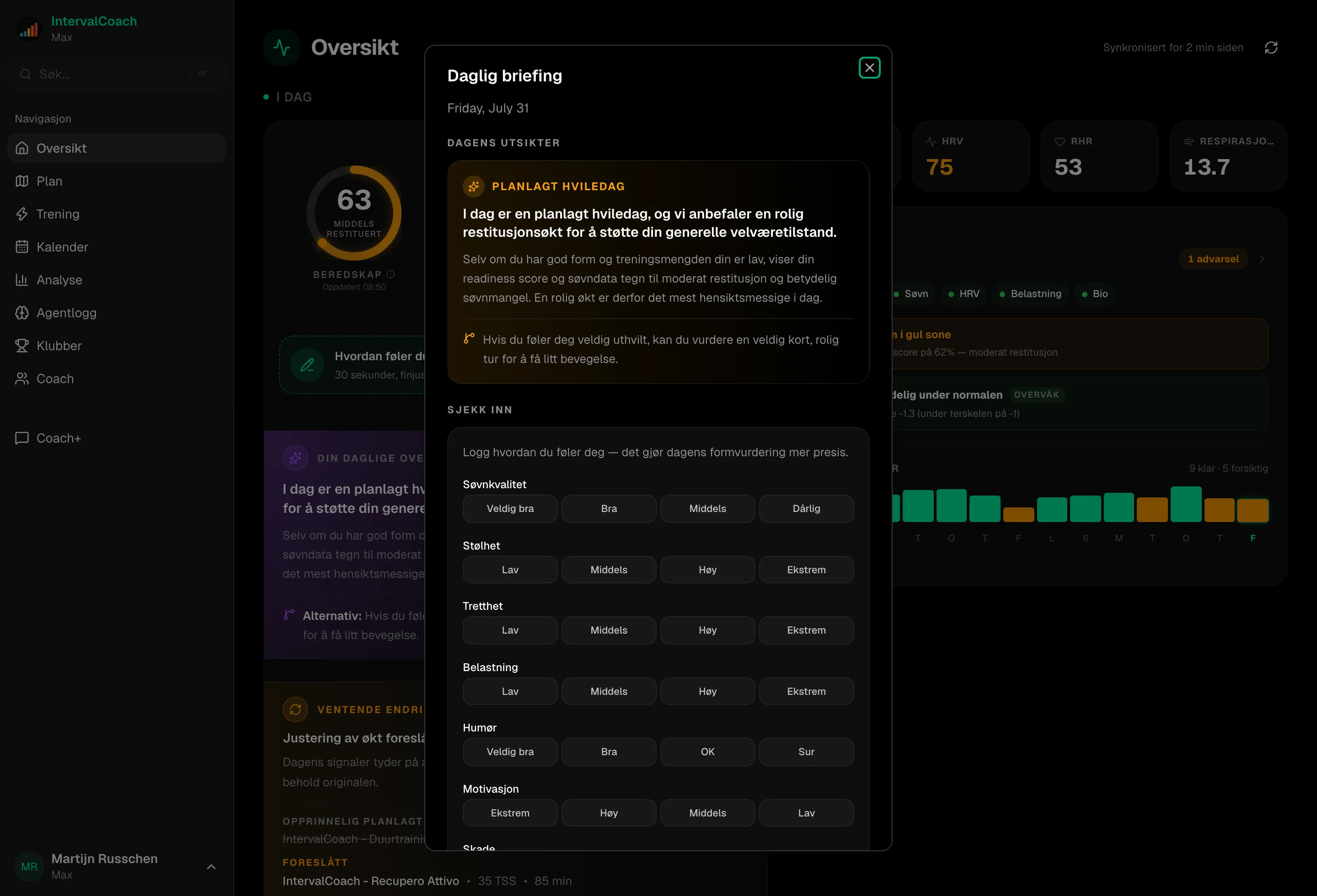Open the Coach+ chat section
This screenshot has height=896, width=1317.
[x=117, y=438]
